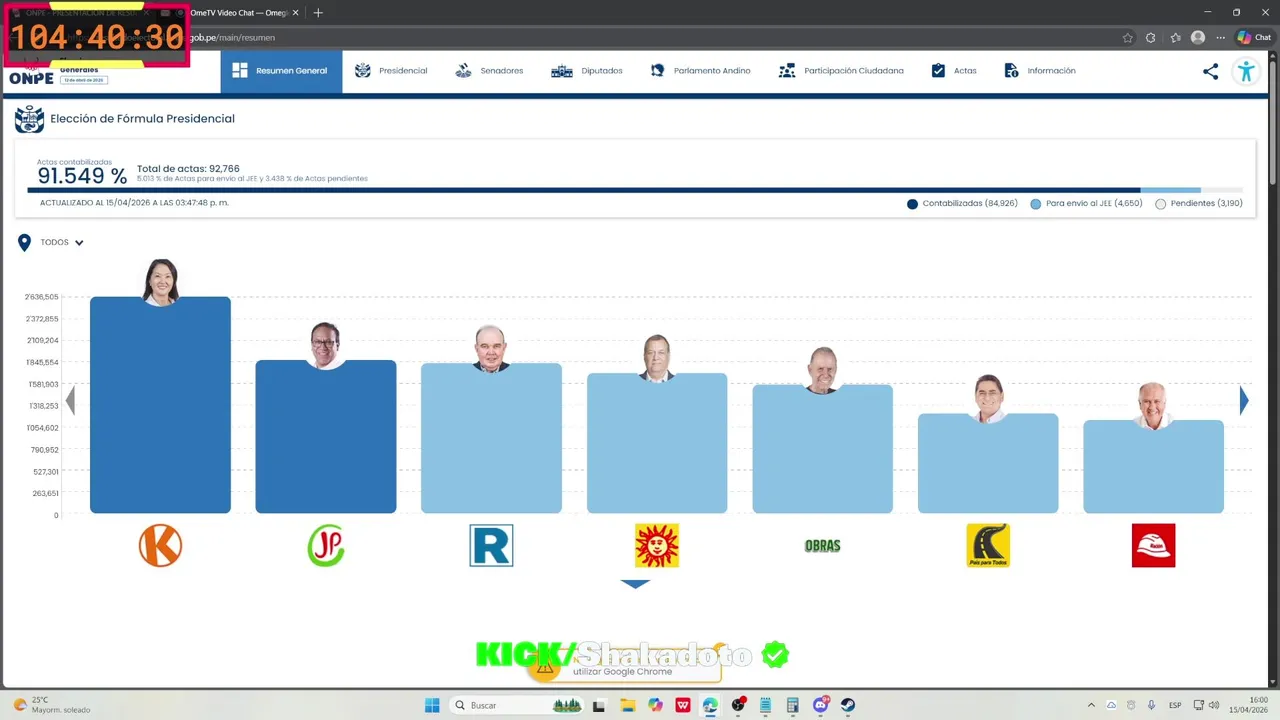This screenshot has width=1280, height=720.
Task: Open the browser favorites list
Action: click(x=1175, y=38)
